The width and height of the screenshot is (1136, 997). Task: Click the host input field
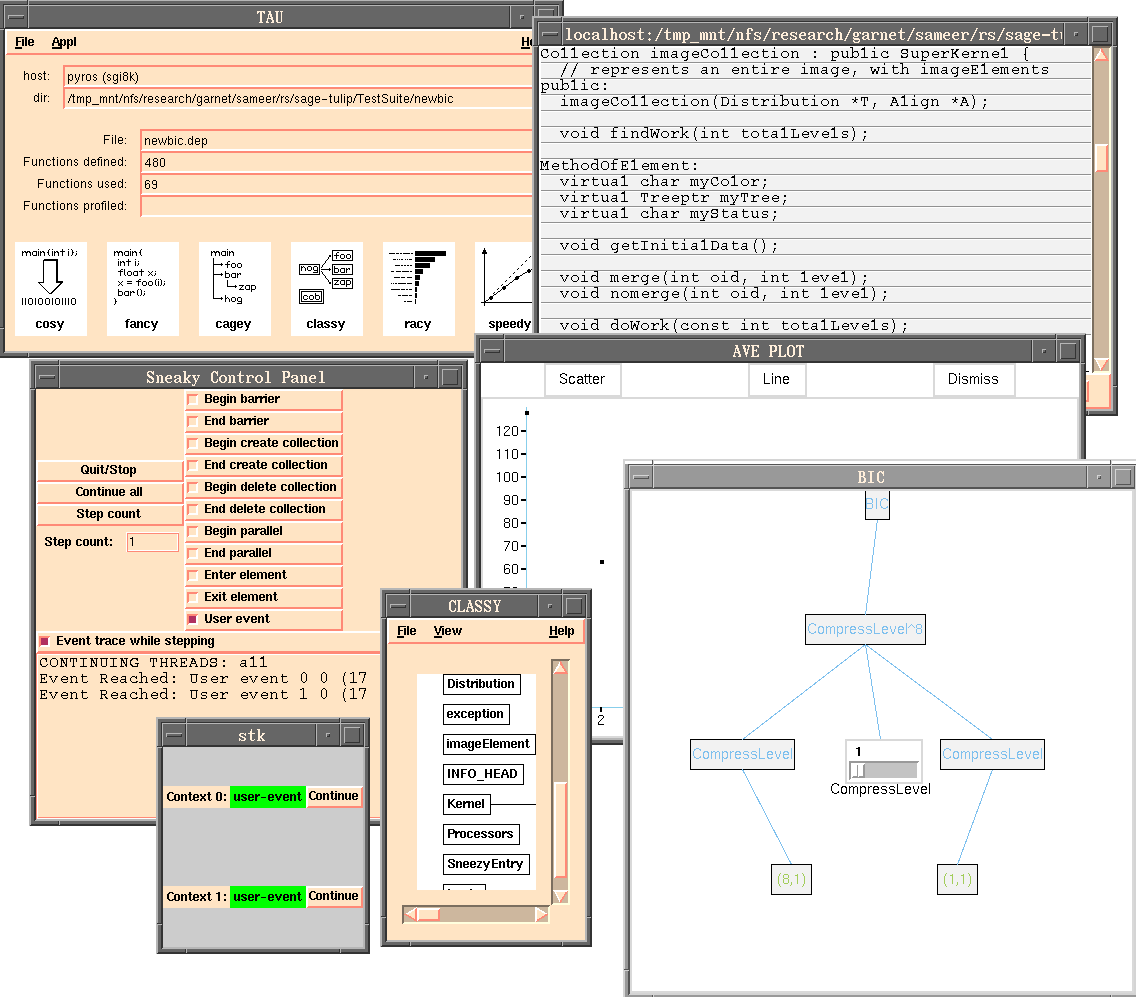(x=298, y=77)
